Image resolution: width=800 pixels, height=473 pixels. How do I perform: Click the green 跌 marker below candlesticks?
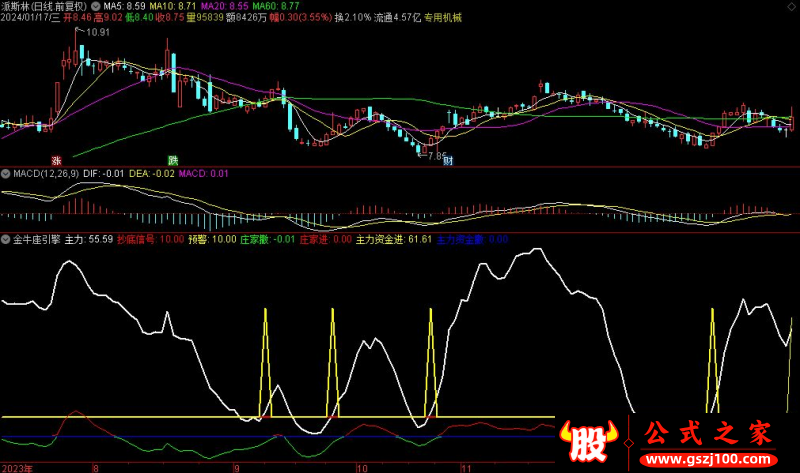[x=172, y=160]
